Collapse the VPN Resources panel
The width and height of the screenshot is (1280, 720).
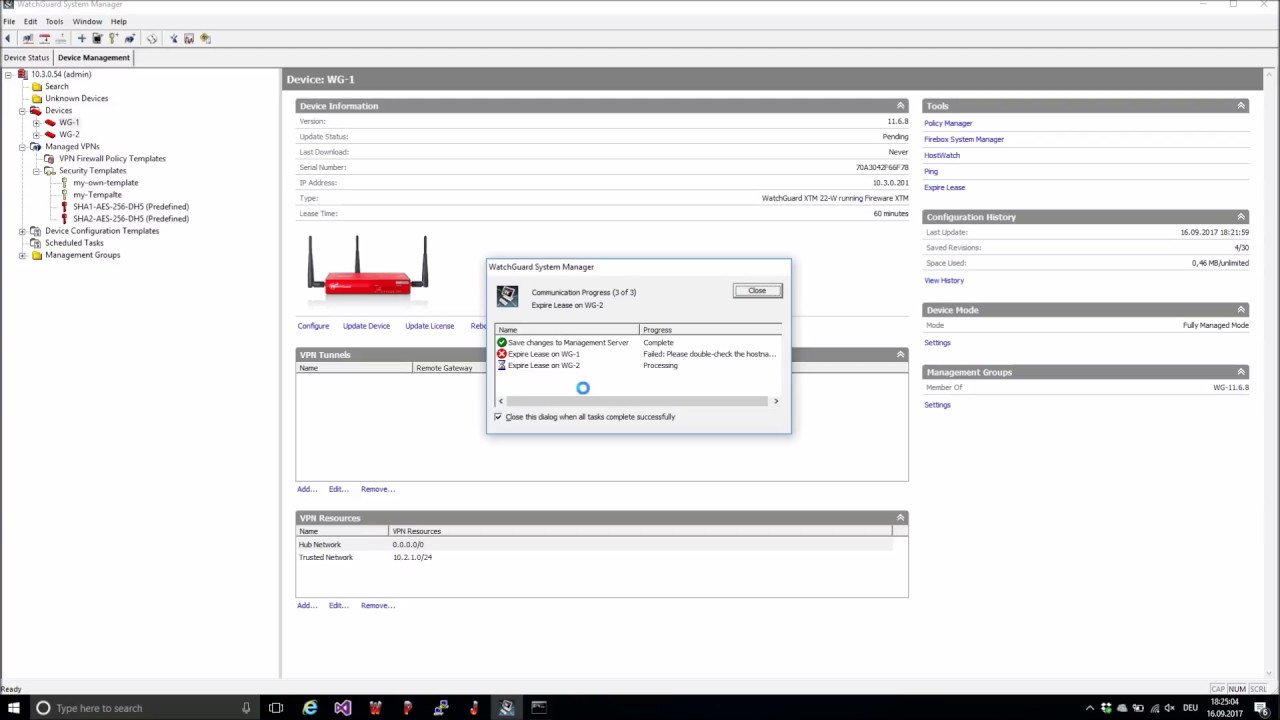pyautogui.click(x=900, y=517)
